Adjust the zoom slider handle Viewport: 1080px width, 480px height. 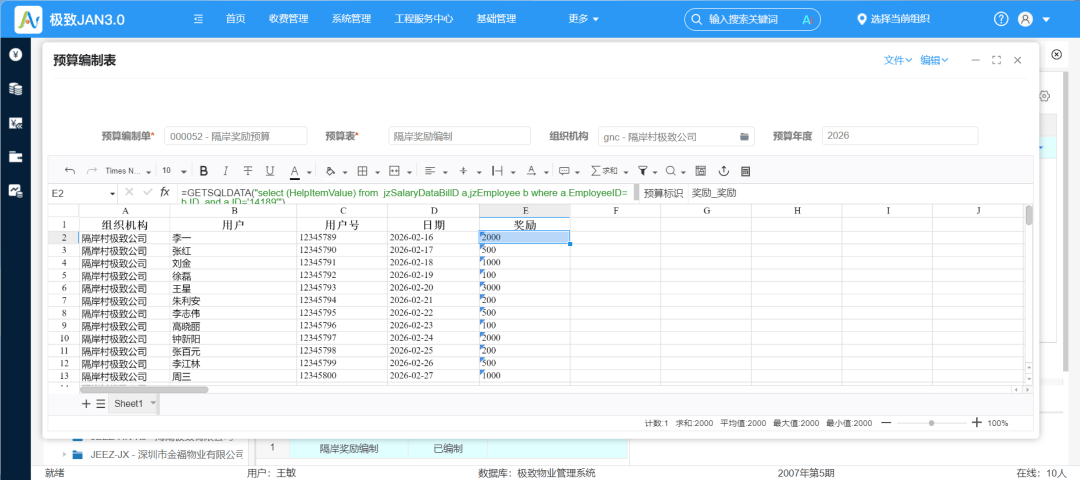coord(931,423)
